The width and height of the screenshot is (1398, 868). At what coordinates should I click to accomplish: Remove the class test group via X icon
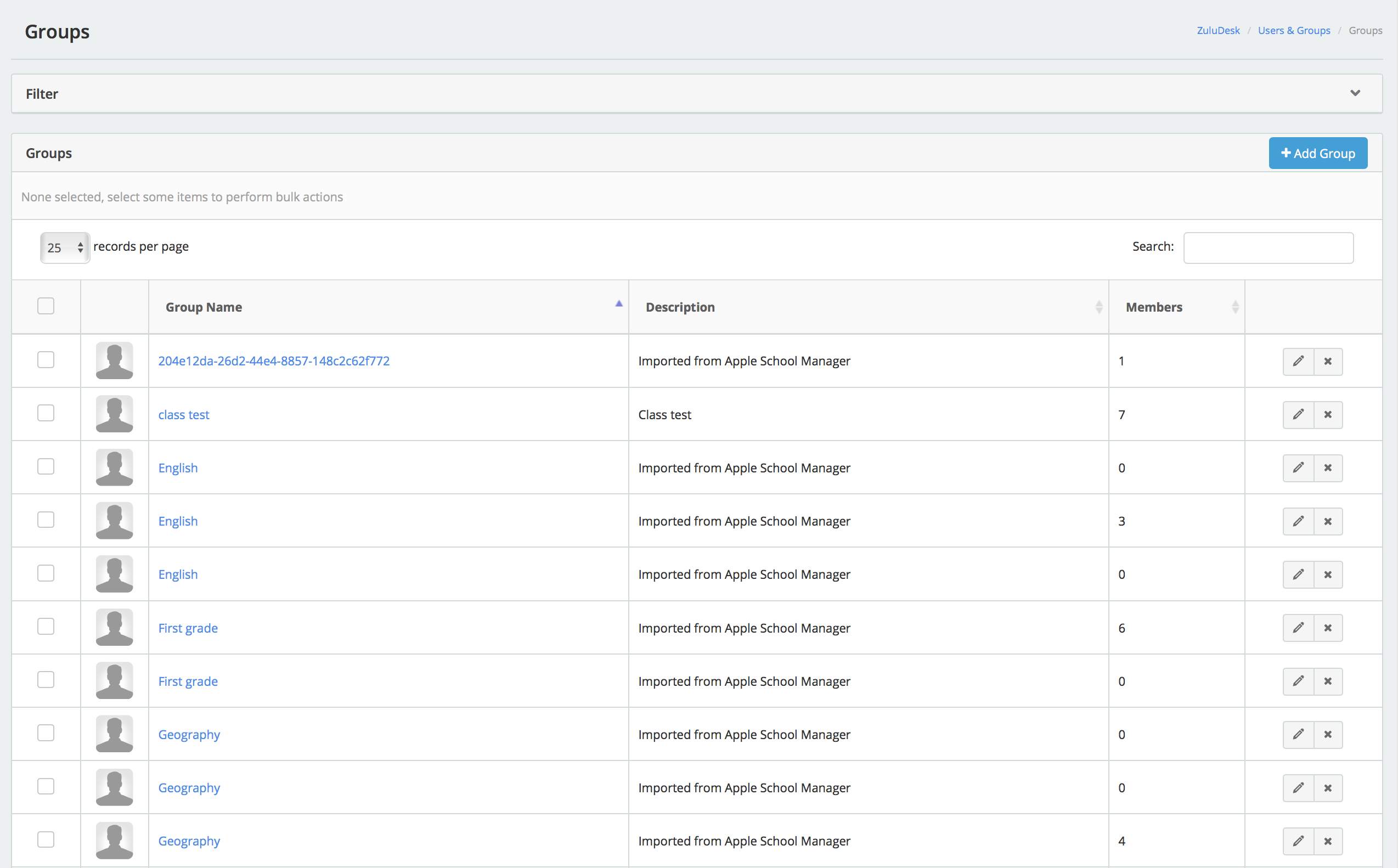click(x=1328, y=414)
